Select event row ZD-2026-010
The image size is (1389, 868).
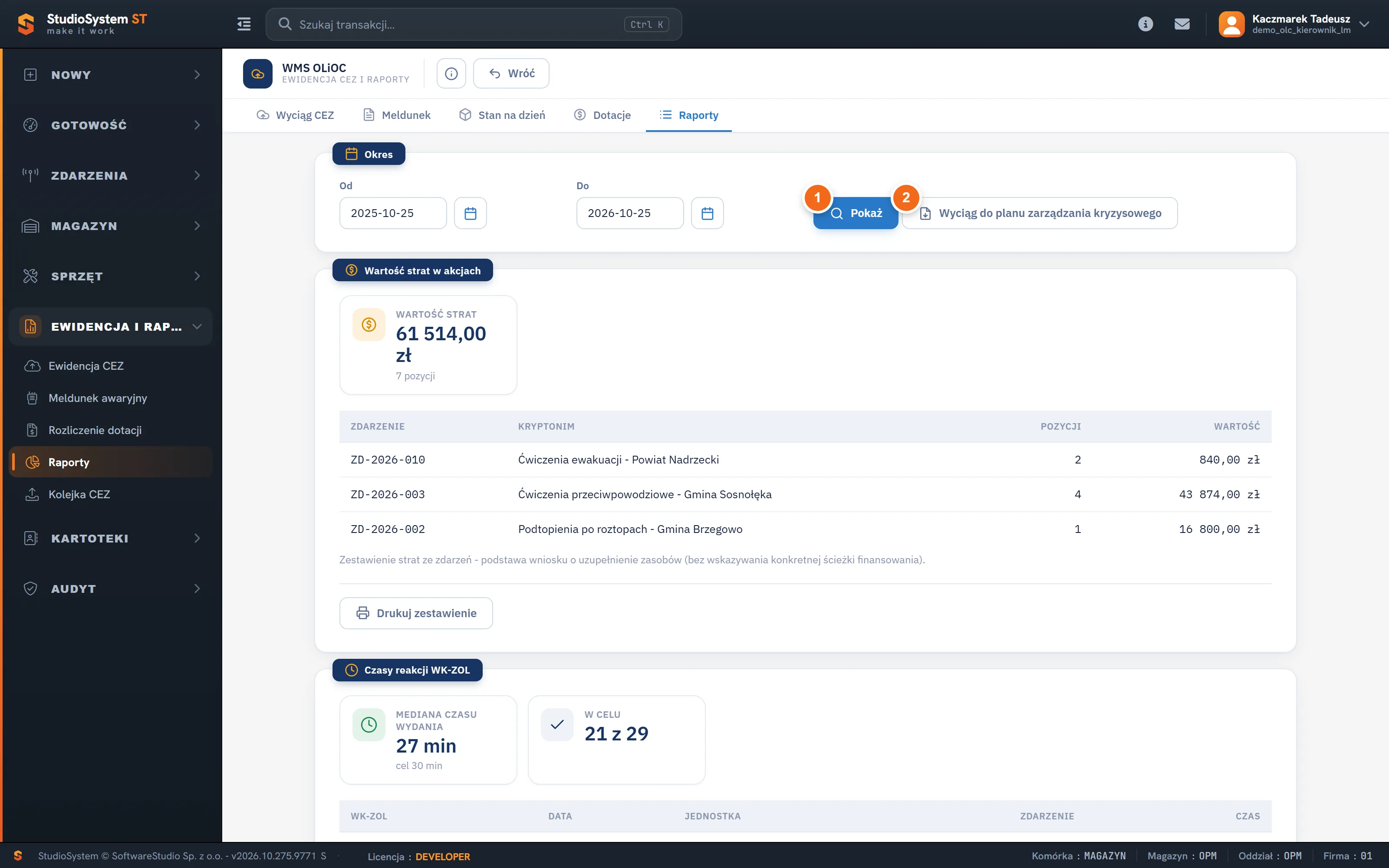click(x=805, y=460)
